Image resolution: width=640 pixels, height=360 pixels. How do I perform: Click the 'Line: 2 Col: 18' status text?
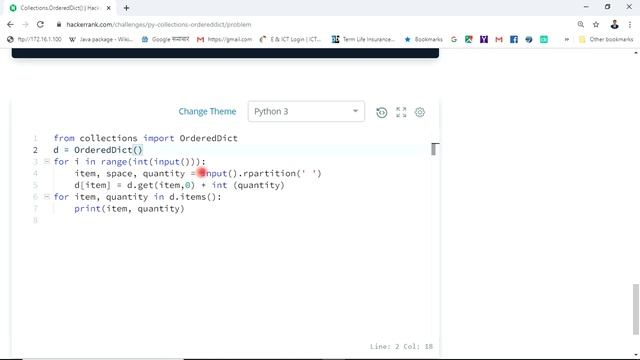tap(401, 346)
